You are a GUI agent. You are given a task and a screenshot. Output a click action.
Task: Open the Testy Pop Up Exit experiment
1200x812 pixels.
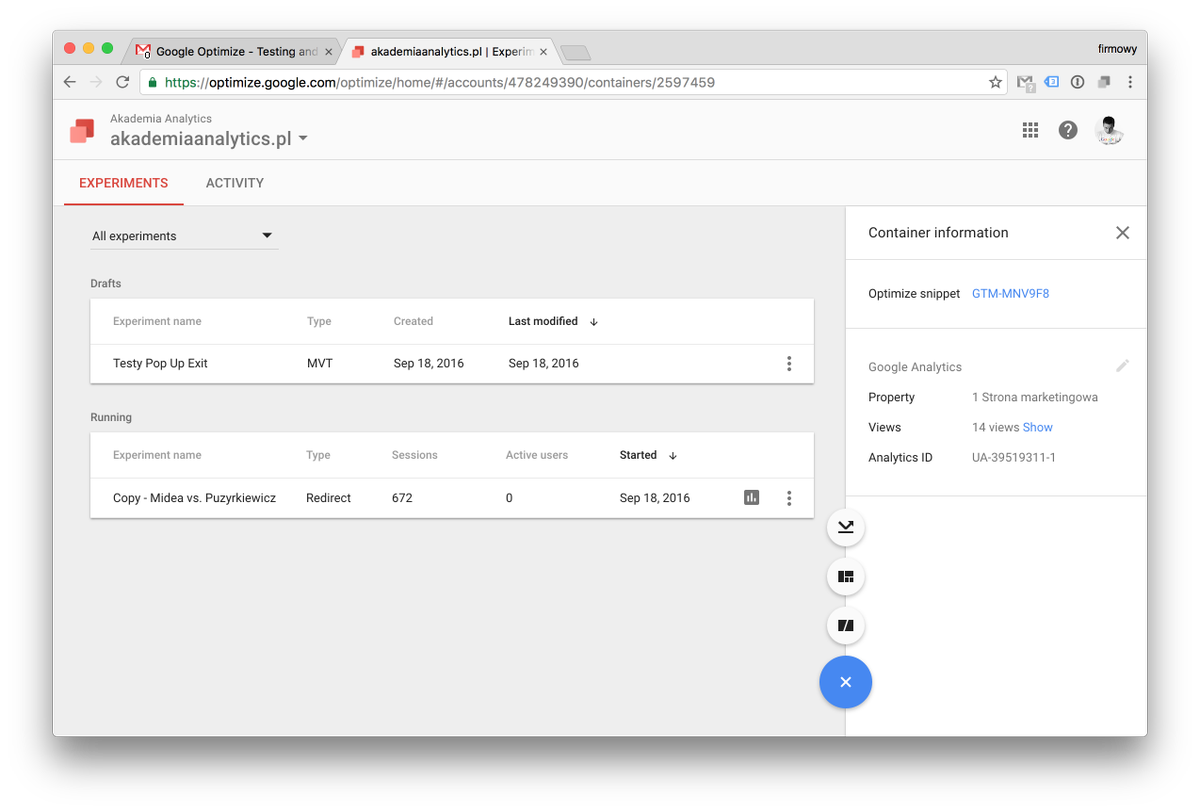pos(160,364)
